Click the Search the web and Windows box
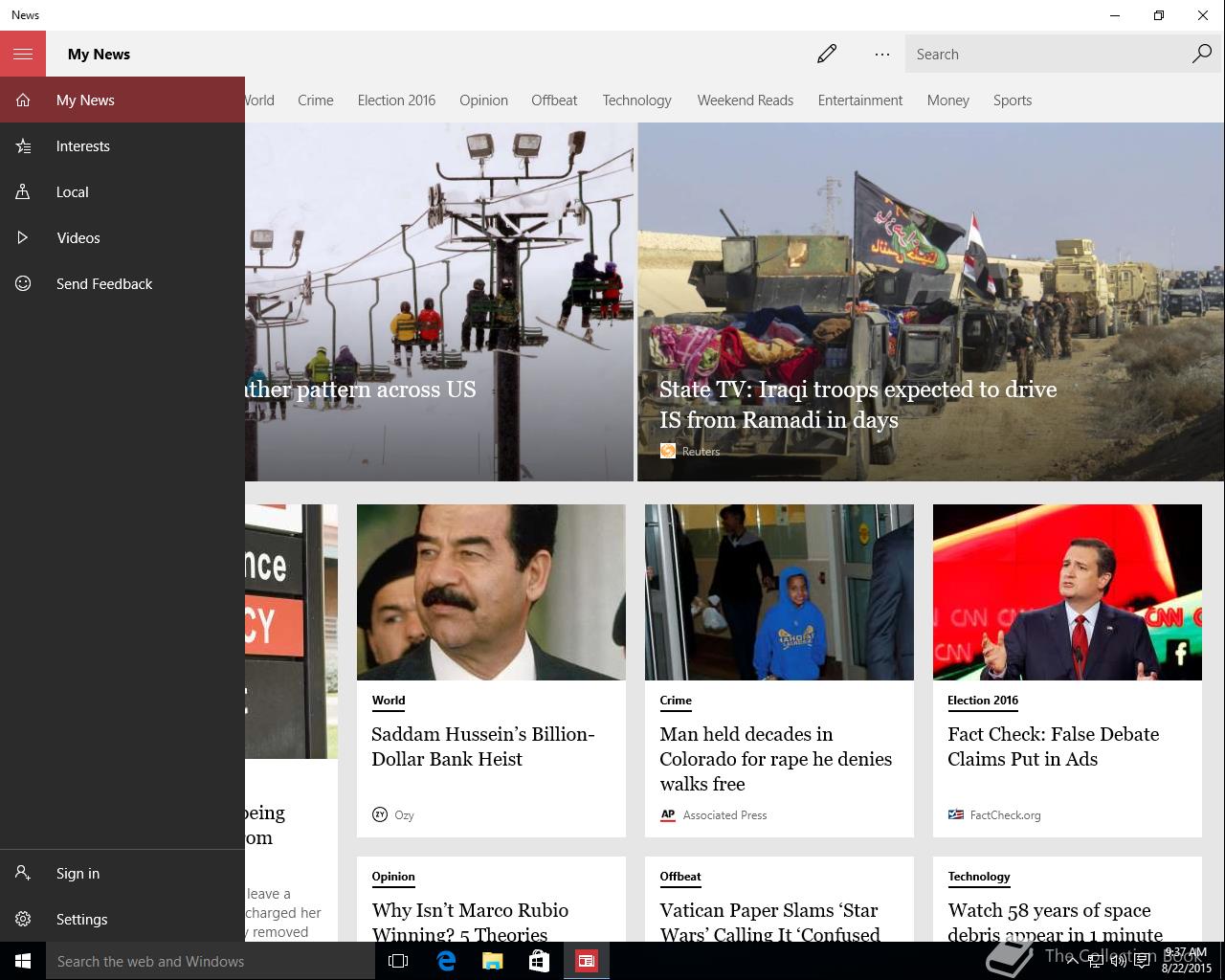The image size is (1225, 980). click(211, 961)
